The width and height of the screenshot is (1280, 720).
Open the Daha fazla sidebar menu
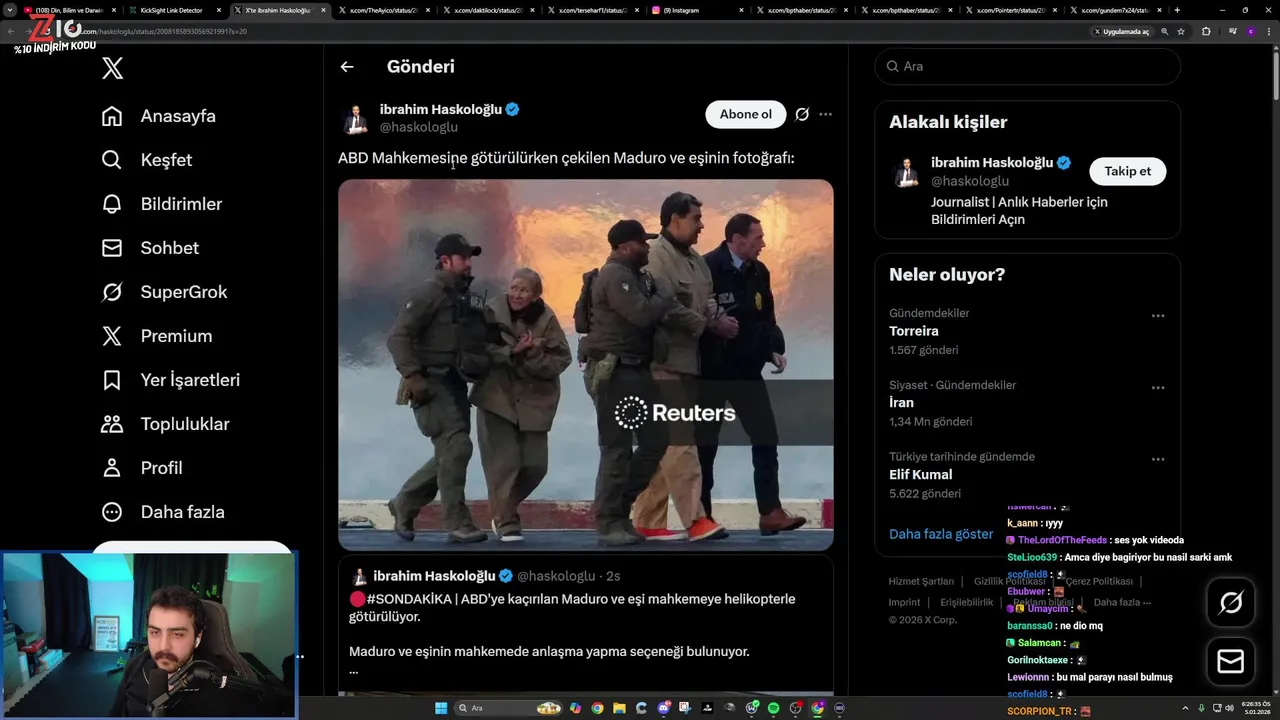[163, 512]
